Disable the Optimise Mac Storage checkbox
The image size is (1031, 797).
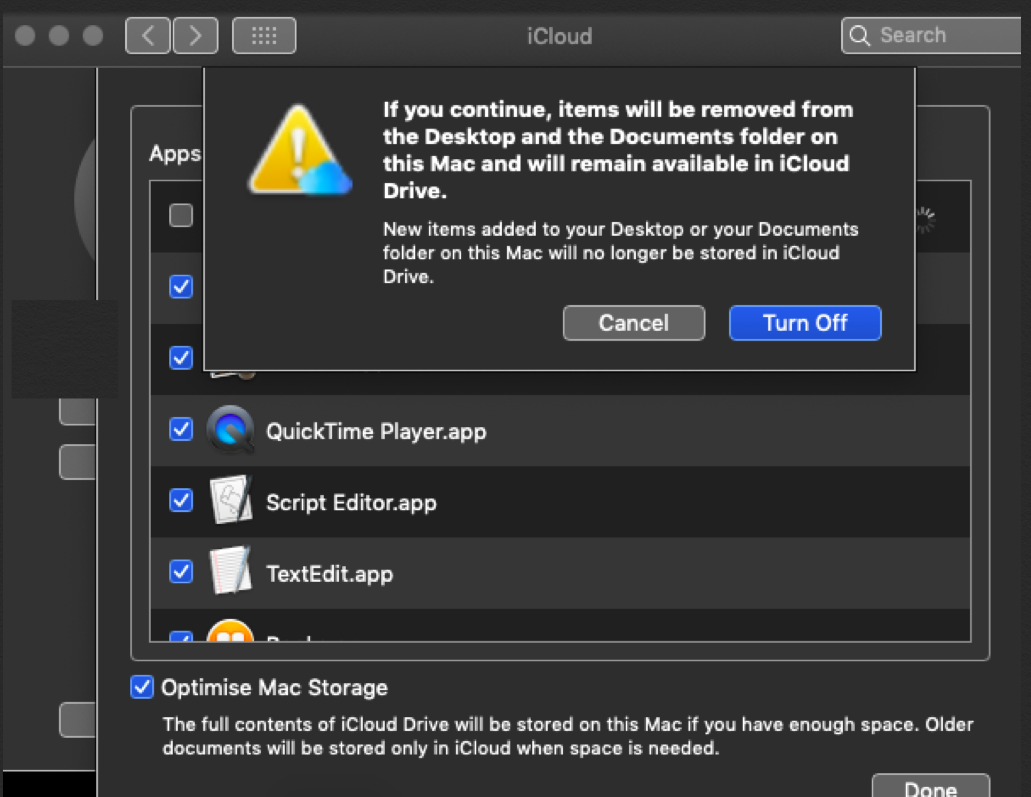click(141, 687)
